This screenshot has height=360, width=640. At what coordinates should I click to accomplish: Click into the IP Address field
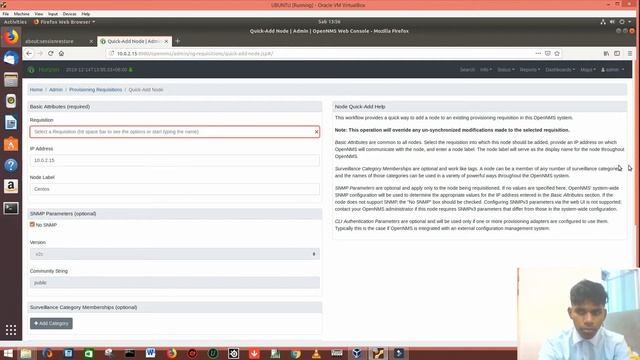click(175, 160)
